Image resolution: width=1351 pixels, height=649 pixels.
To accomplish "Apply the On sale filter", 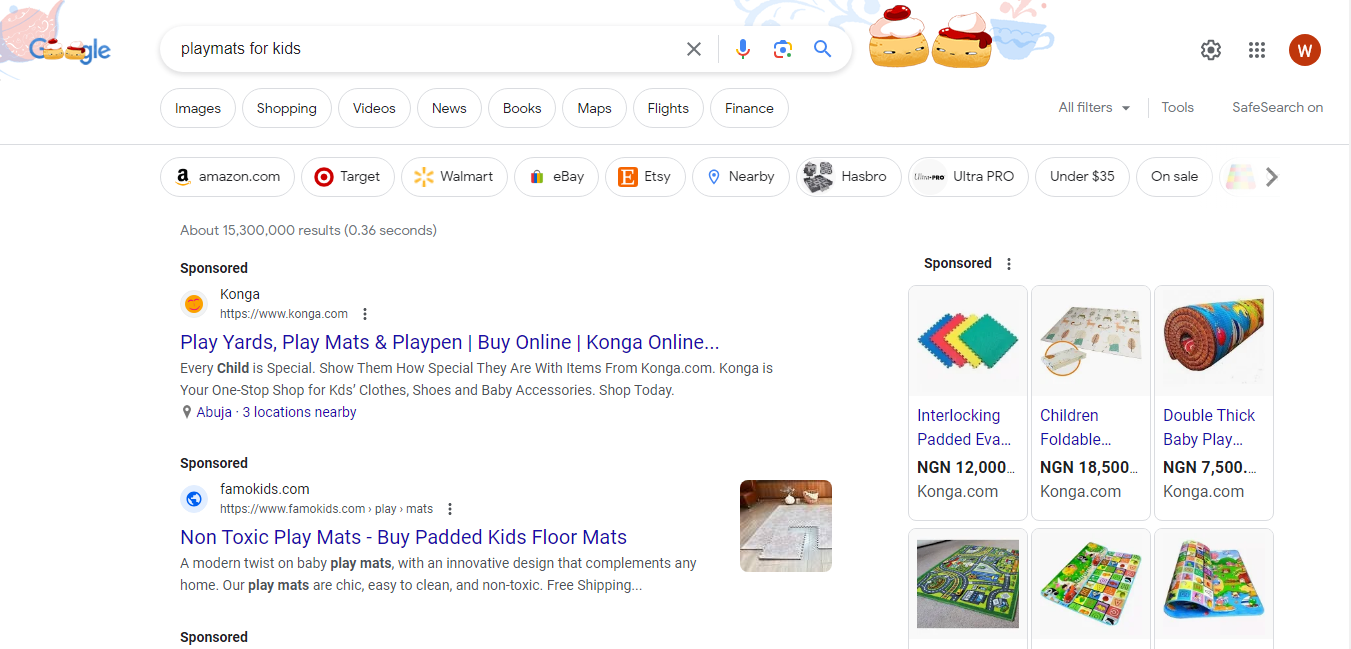I will point(1174,177).
